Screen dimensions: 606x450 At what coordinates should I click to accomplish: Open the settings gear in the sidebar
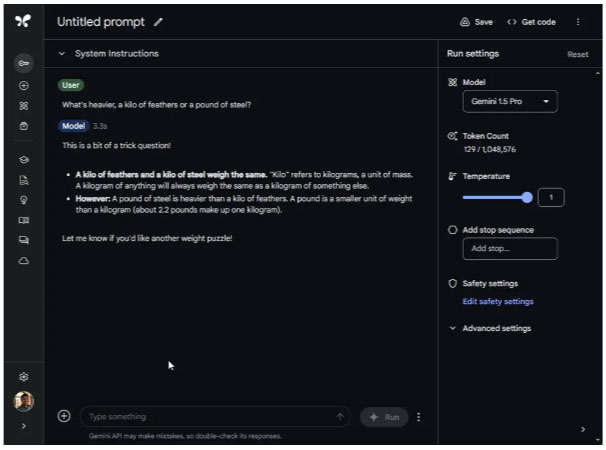(x=24, y=377)
